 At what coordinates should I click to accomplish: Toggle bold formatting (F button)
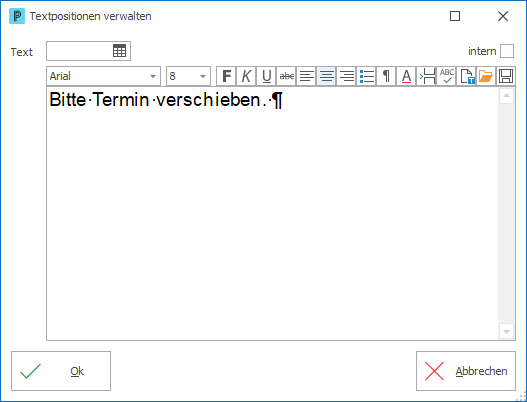[x=226, y=76]
